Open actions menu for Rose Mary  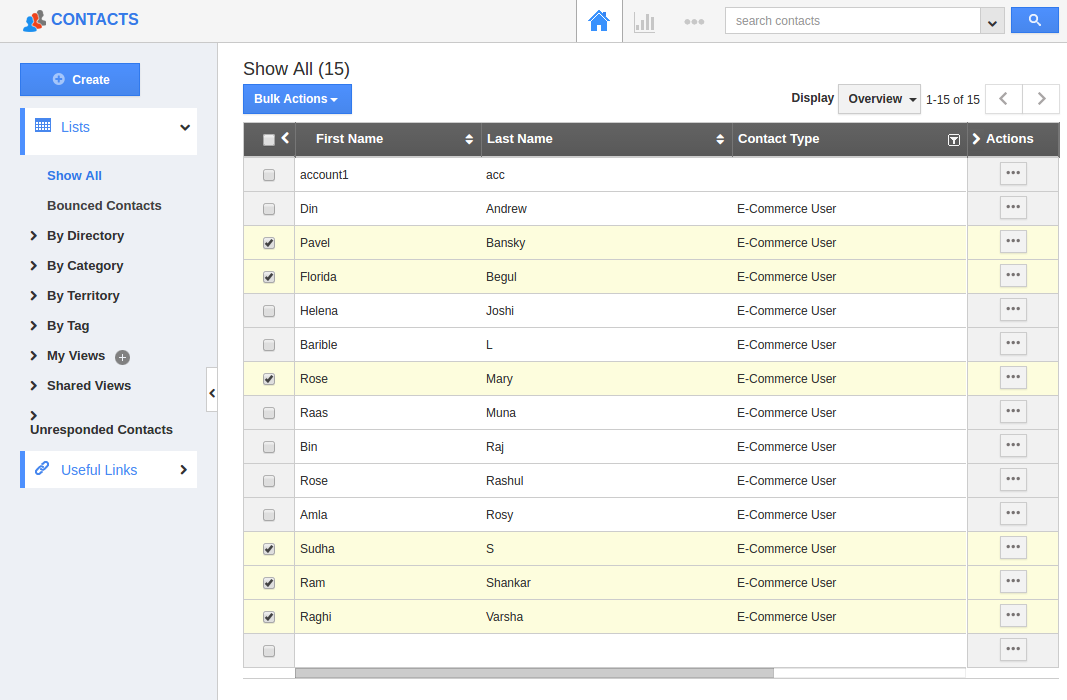(1013, 378)
